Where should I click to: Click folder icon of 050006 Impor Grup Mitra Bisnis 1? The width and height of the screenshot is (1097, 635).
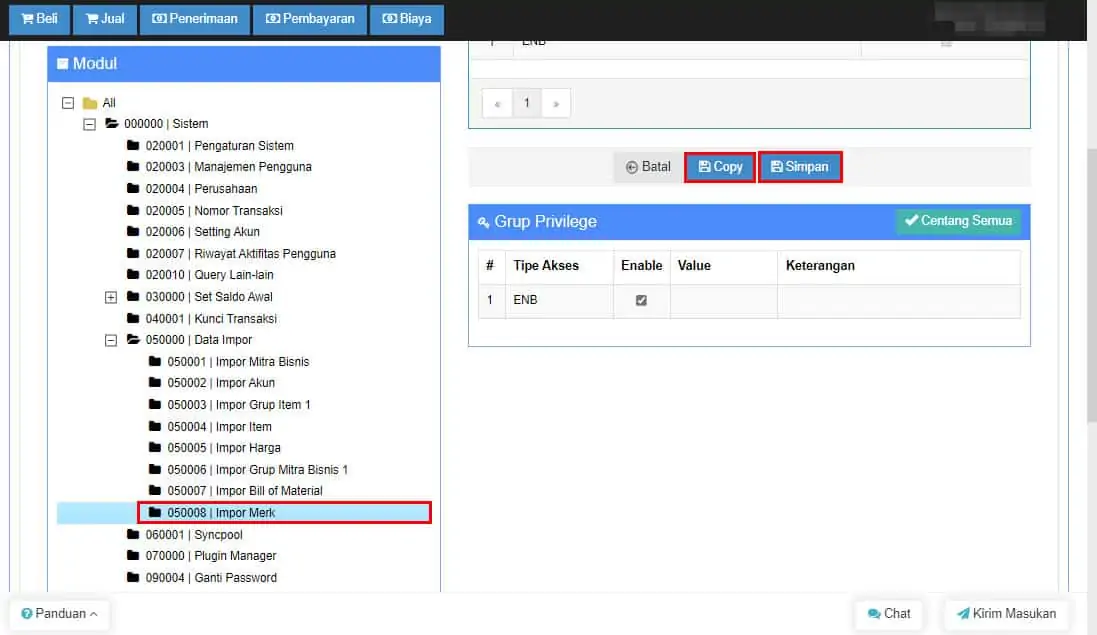click(x=155, y=469)
